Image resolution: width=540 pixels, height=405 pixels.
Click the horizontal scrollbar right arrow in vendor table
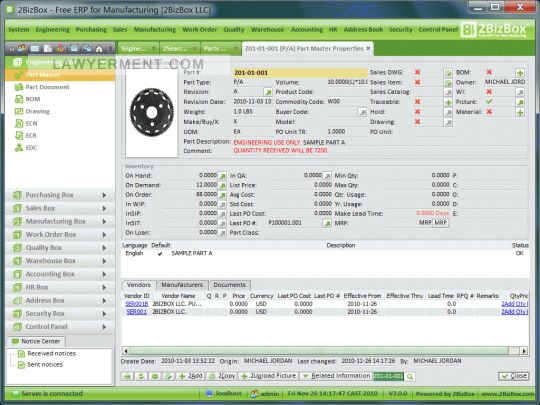(x=524, y=351)
